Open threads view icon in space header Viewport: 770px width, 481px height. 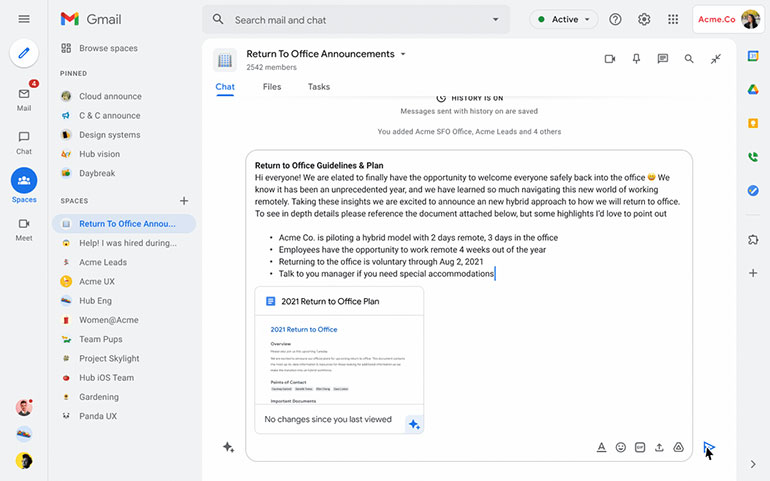pyautogui.click(x=662, y=59)
